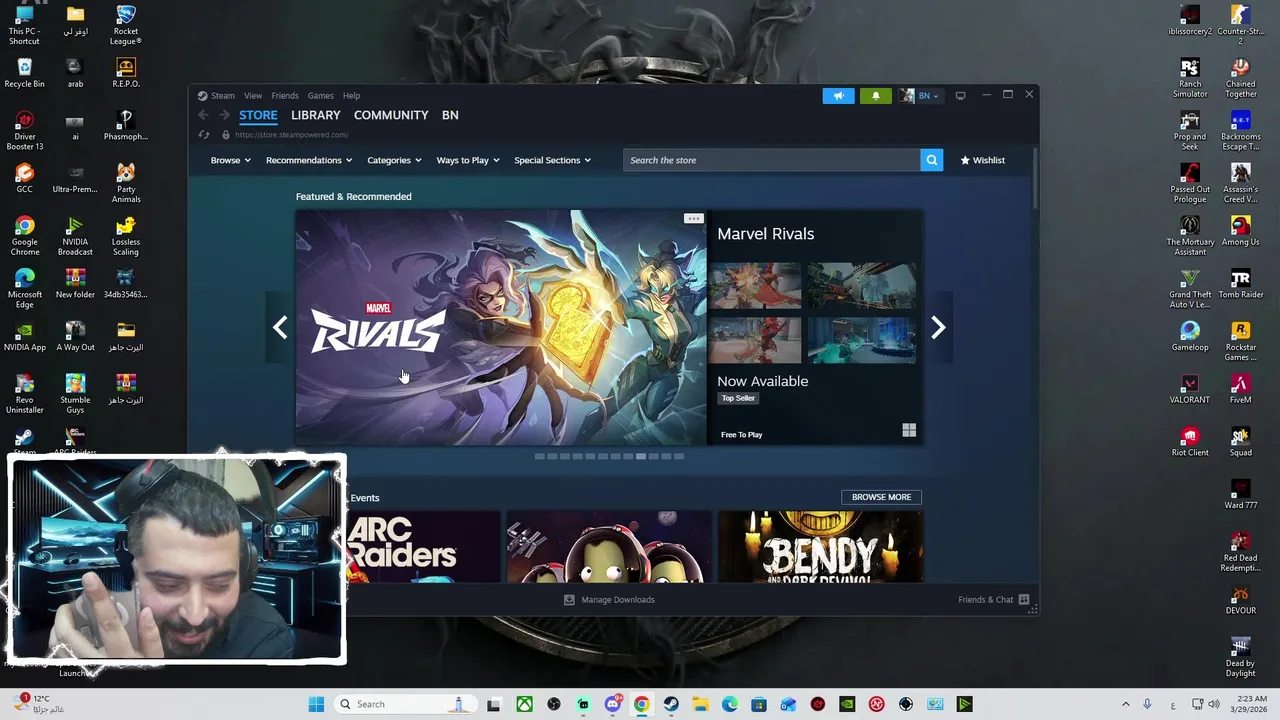
Task: Click the three-dots icon on Marvel Rivals banner
Action: [693, 218]
